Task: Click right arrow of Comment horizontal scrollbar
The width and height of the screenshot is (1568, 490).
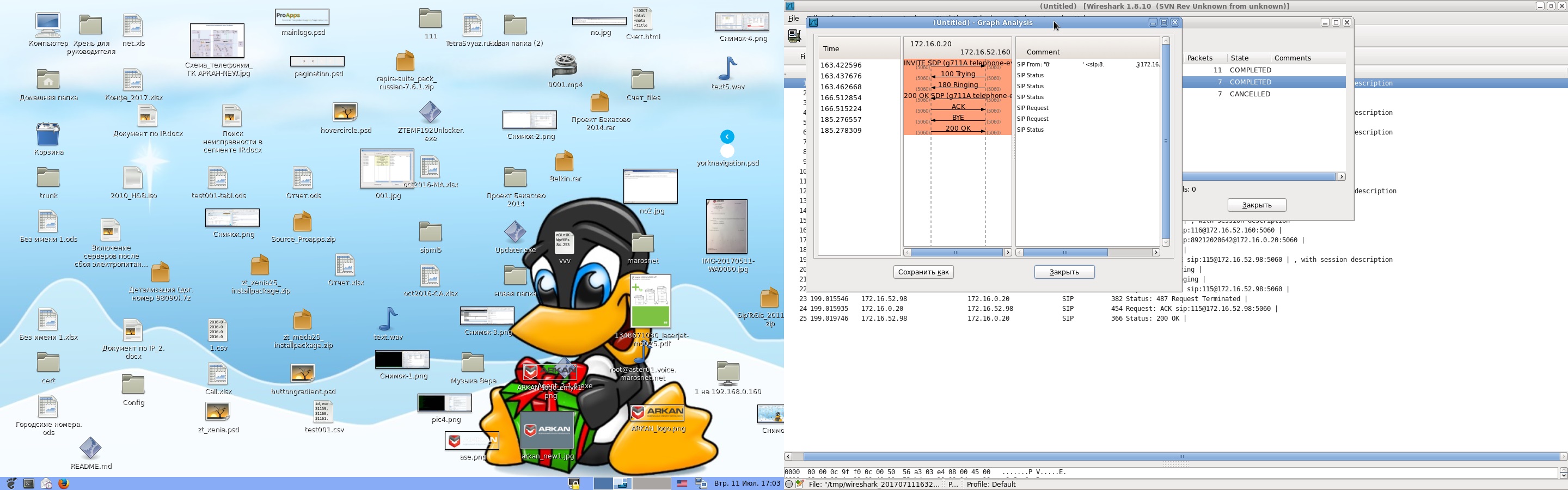Action: (x=1155, y=253)
